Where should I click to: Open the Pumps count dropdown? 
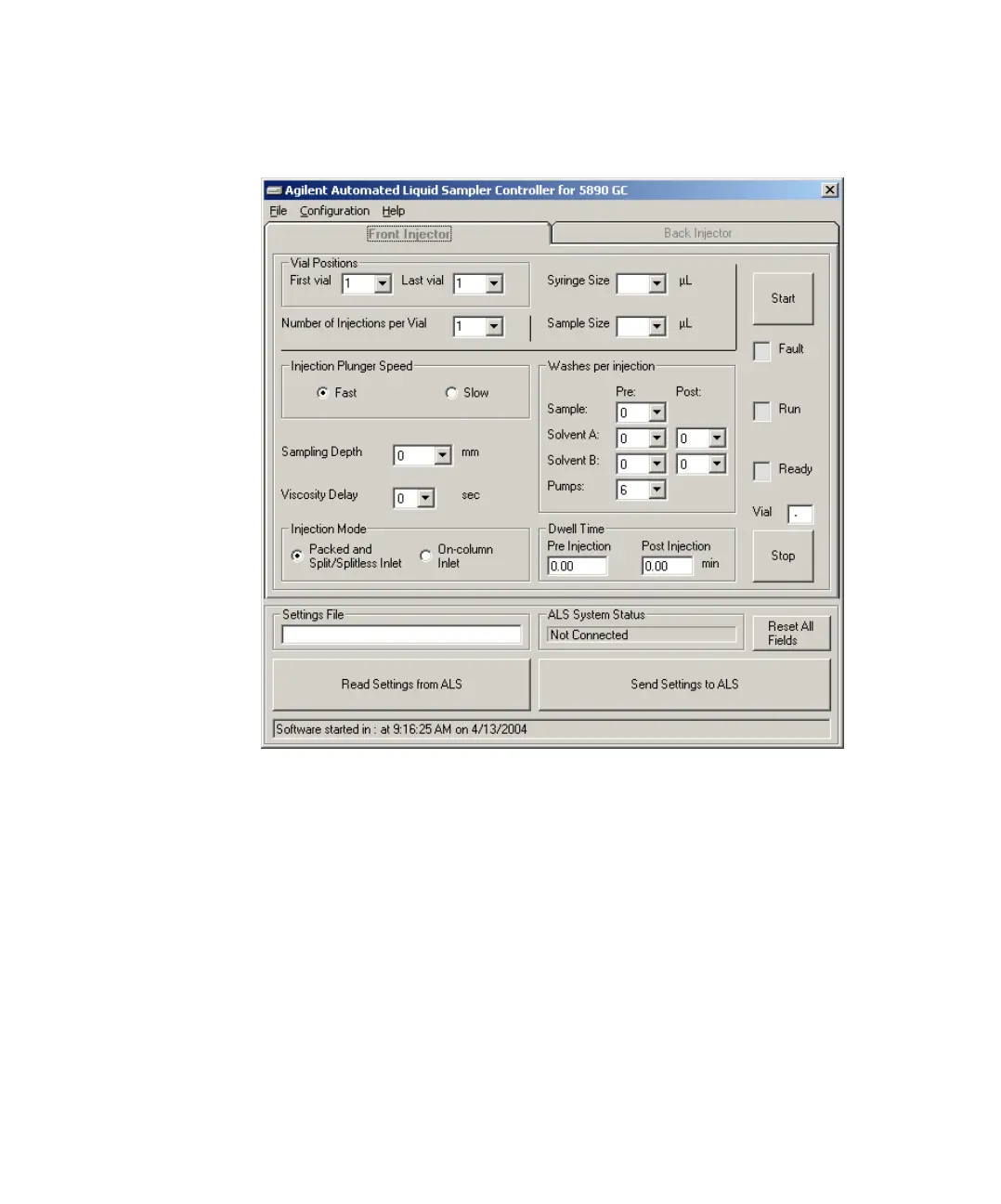pos(657,490)
